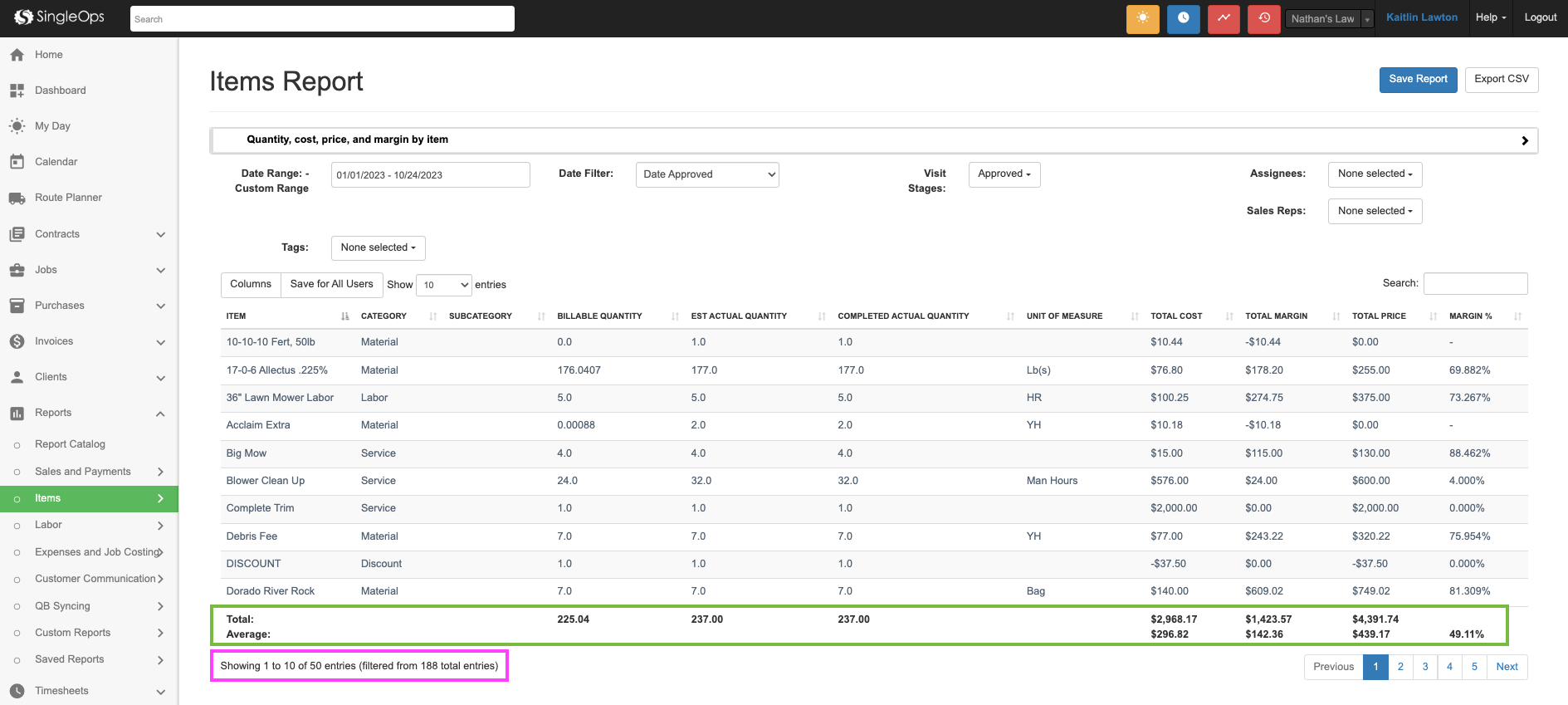Click the orange sun icon in top bar
The image size is (1568, 705).
tap(1142, 18)
